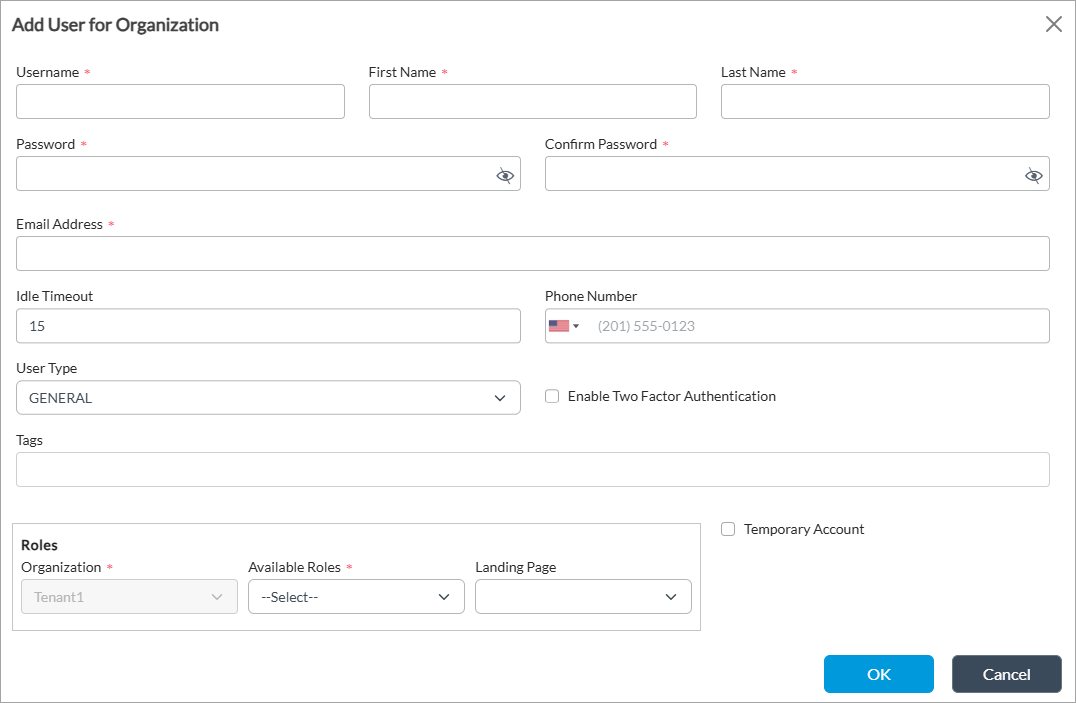1076x703 pixels.
Task: Focus the Idle Timeout field showing 15
Action: [x=268, y=326]
